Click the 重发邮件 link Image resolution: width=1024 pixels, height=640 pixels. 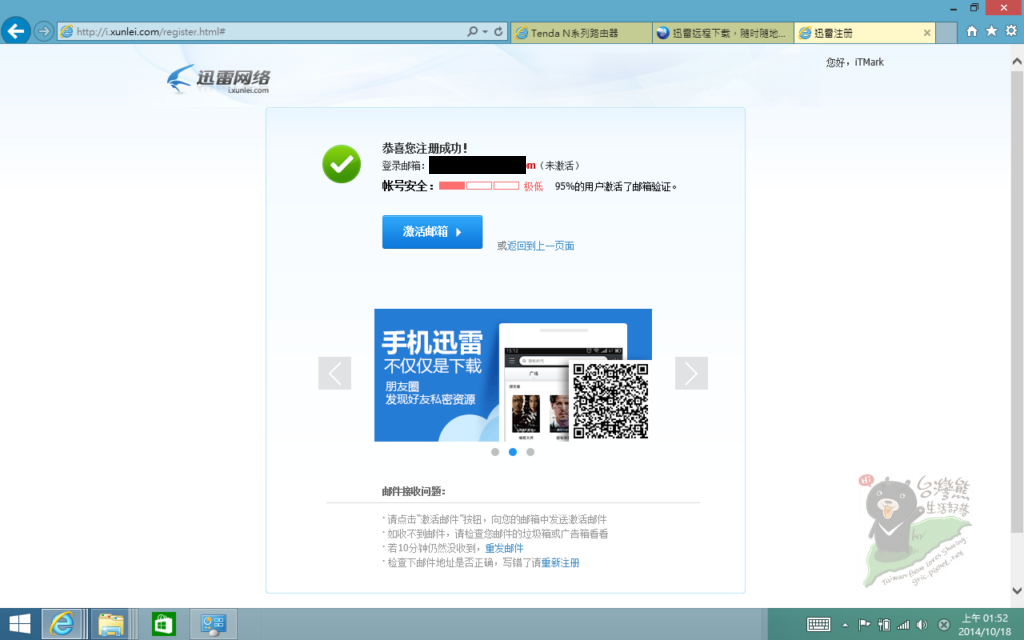click(x=504, y=548)
